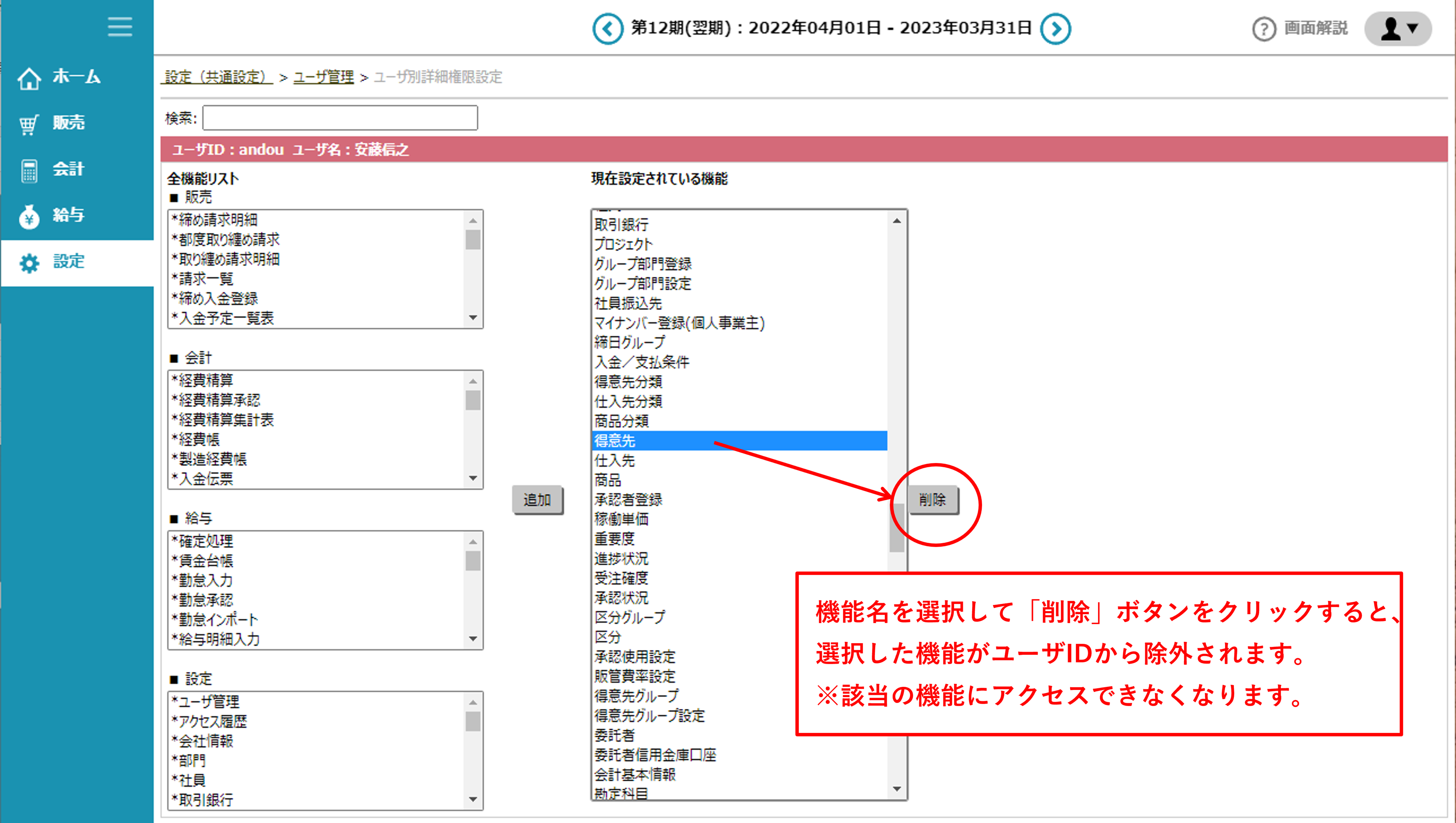Select *製造経費帳 item
Viewport: 1456px width, 823px height.
[x=316, y=459]
